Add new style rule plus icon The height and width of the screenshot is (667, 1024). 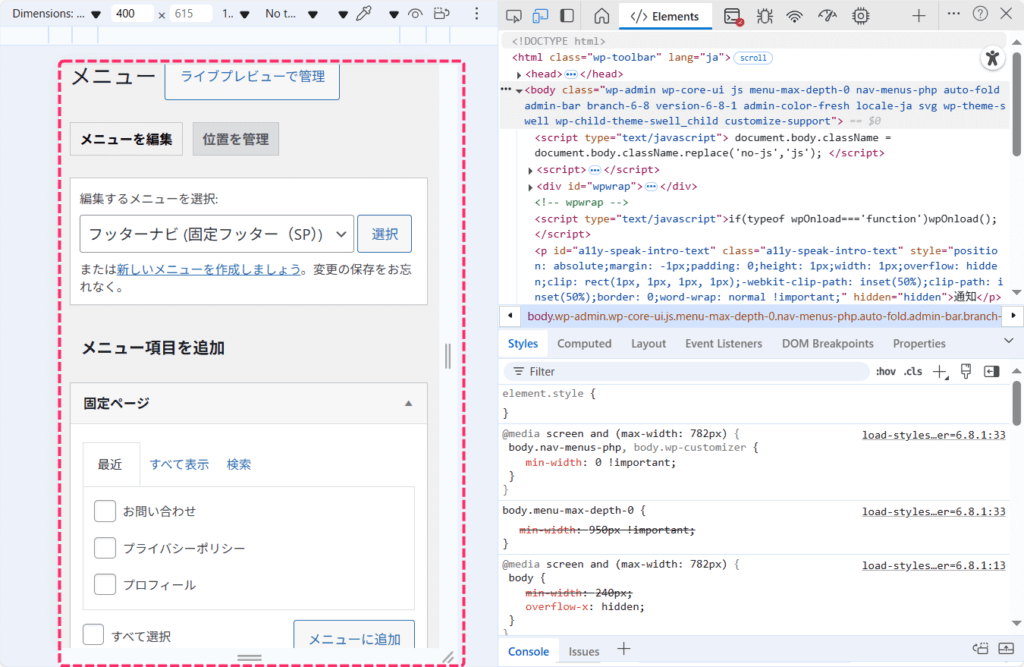click(x=940, y=372)
